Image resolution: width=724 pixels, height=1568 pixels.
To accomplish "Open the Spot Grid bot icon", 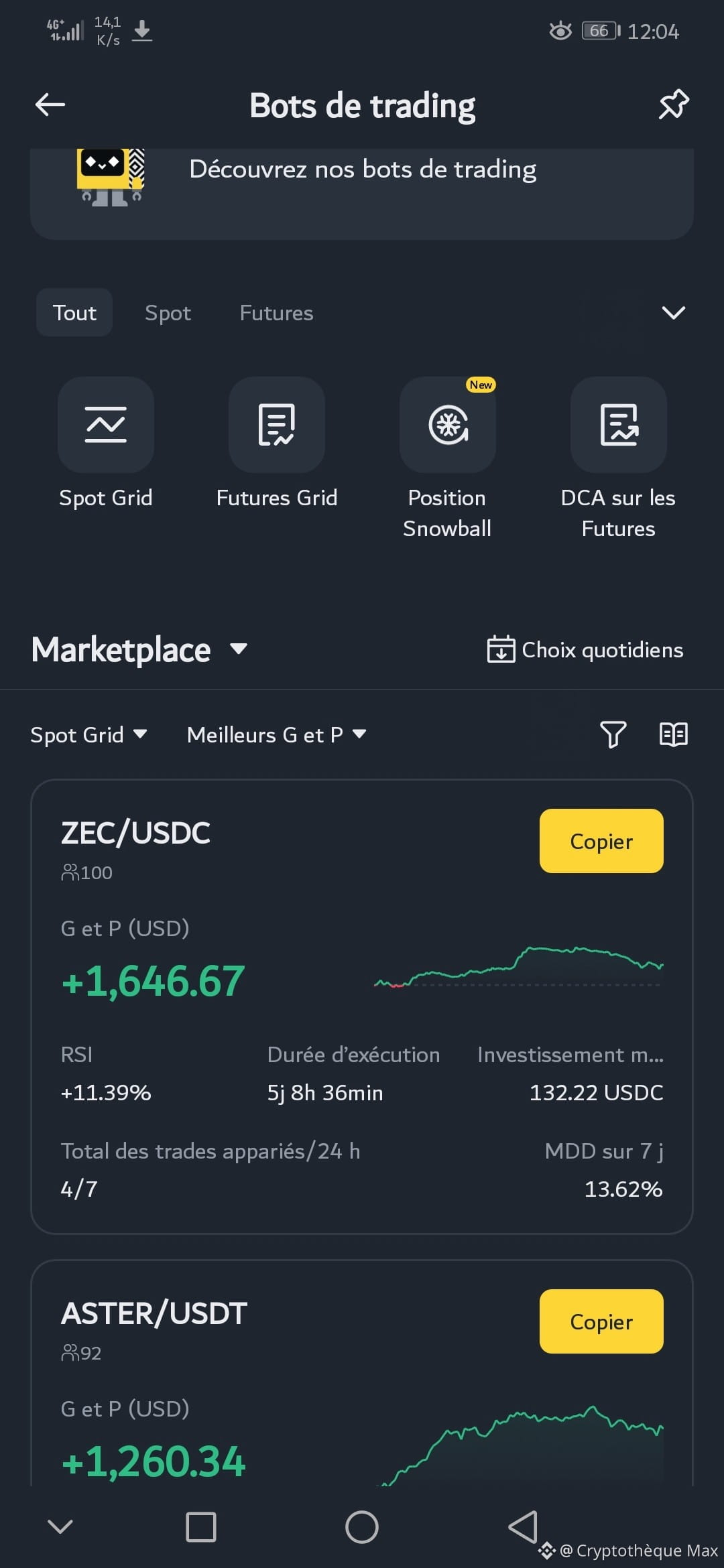I will pos(106,425).
